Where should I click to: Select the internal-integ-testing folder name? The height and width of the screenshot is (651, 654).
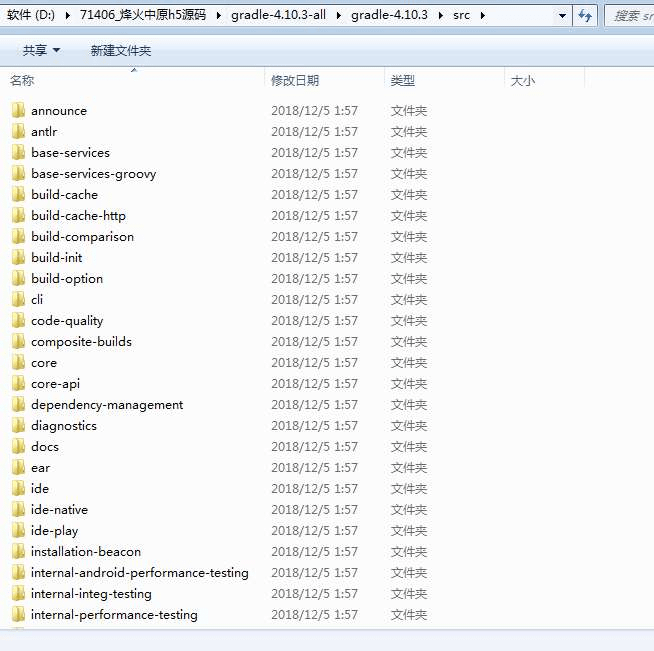(91, 593)
